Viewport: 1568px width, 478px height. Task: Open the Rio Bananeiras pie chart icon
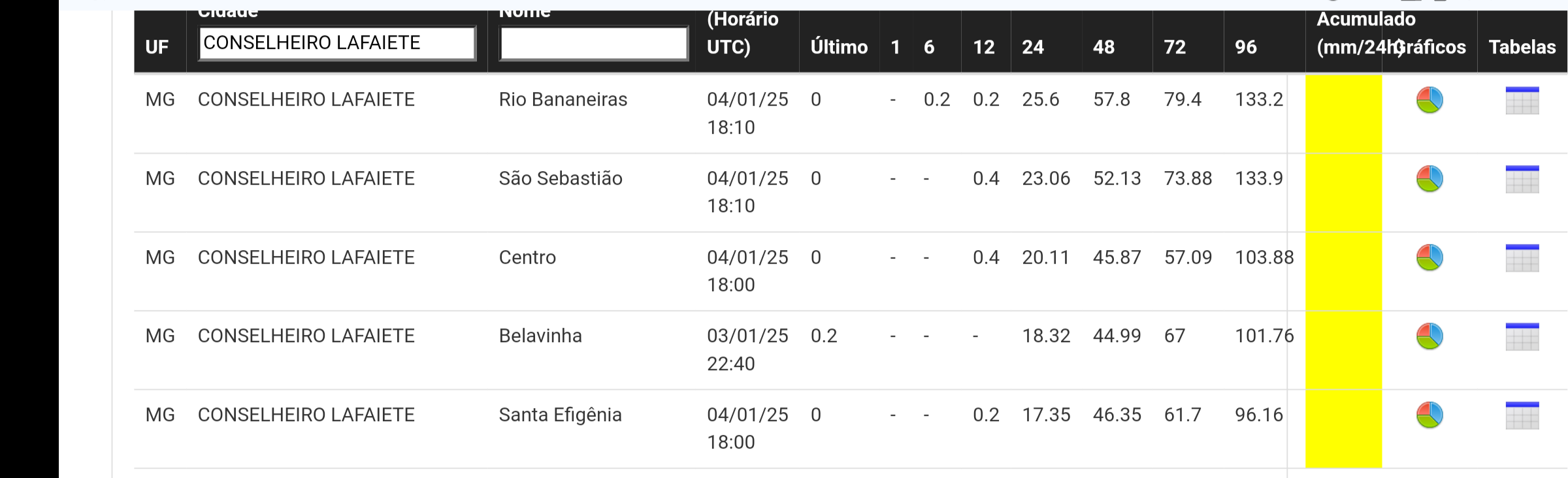tap(1429, 100)
